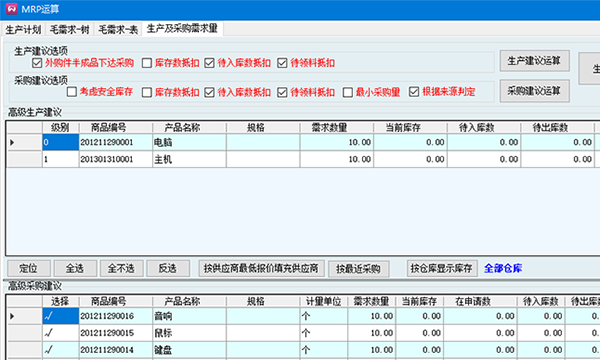Screen dimensions: 600x360
Task: Run 生产建议运算 button
Action: tap(535, 61)
